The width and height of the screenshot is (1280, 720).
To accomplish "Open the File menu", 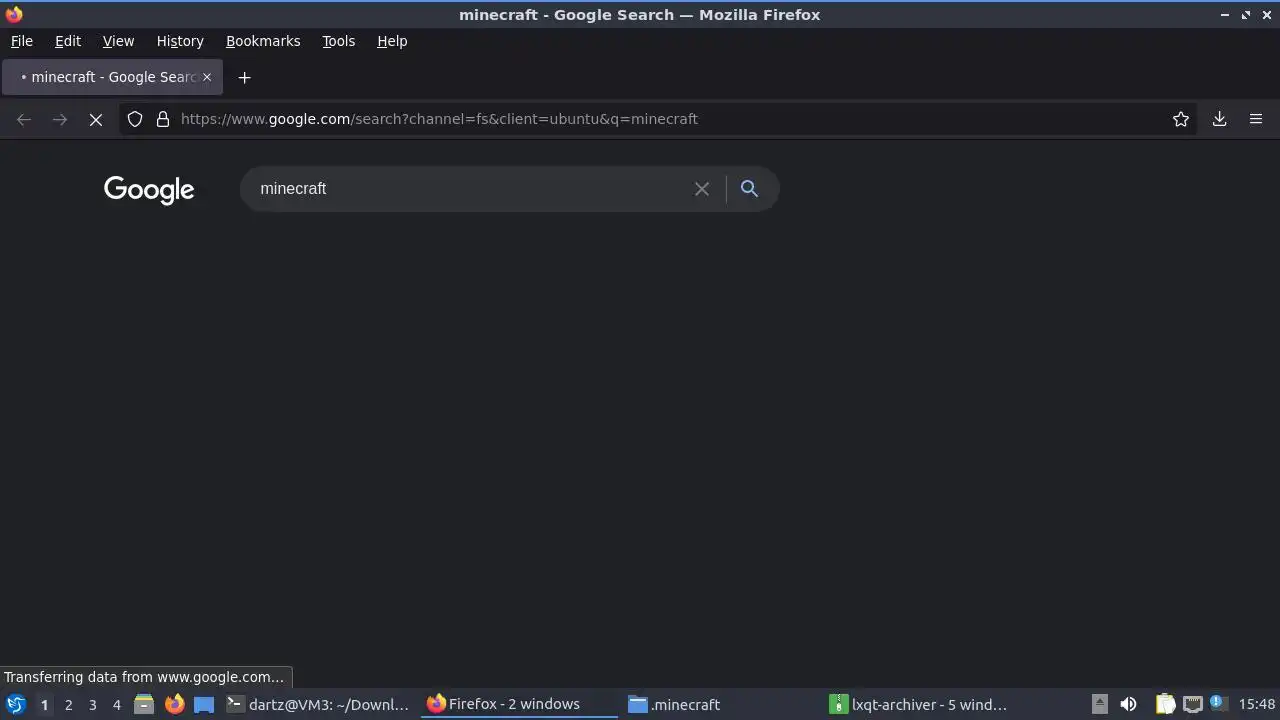I will point(22,41).
